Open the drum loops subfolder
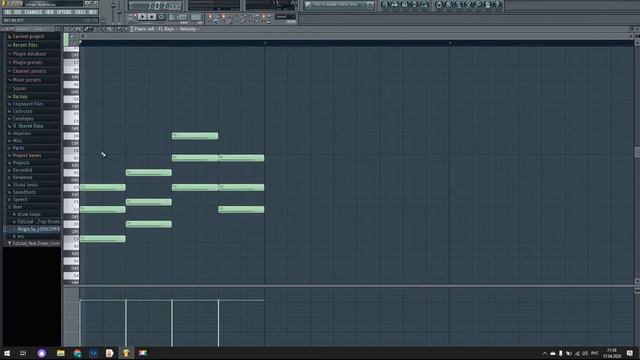This screenshot has height=360, width=640. coord(29,214)
